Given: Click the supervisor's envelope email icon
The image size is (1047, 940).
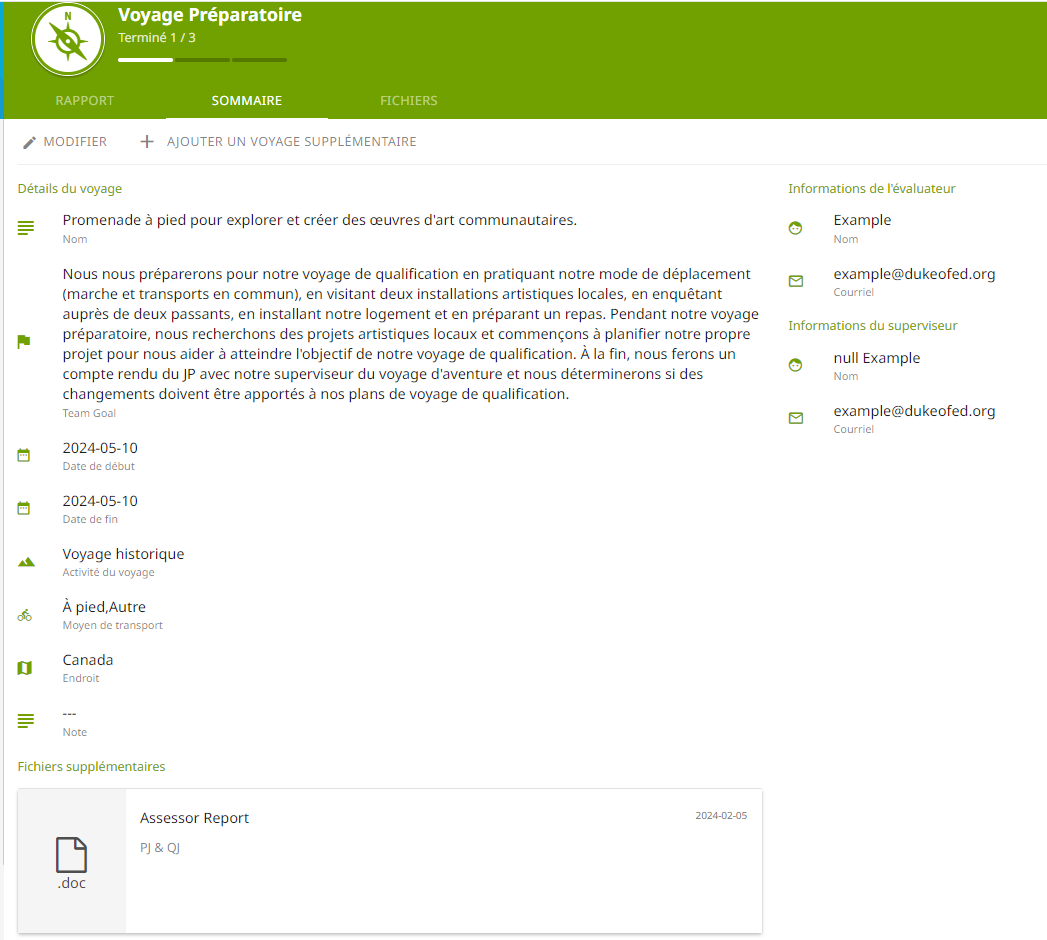Looking at the screenshot, I should [796, 418].
